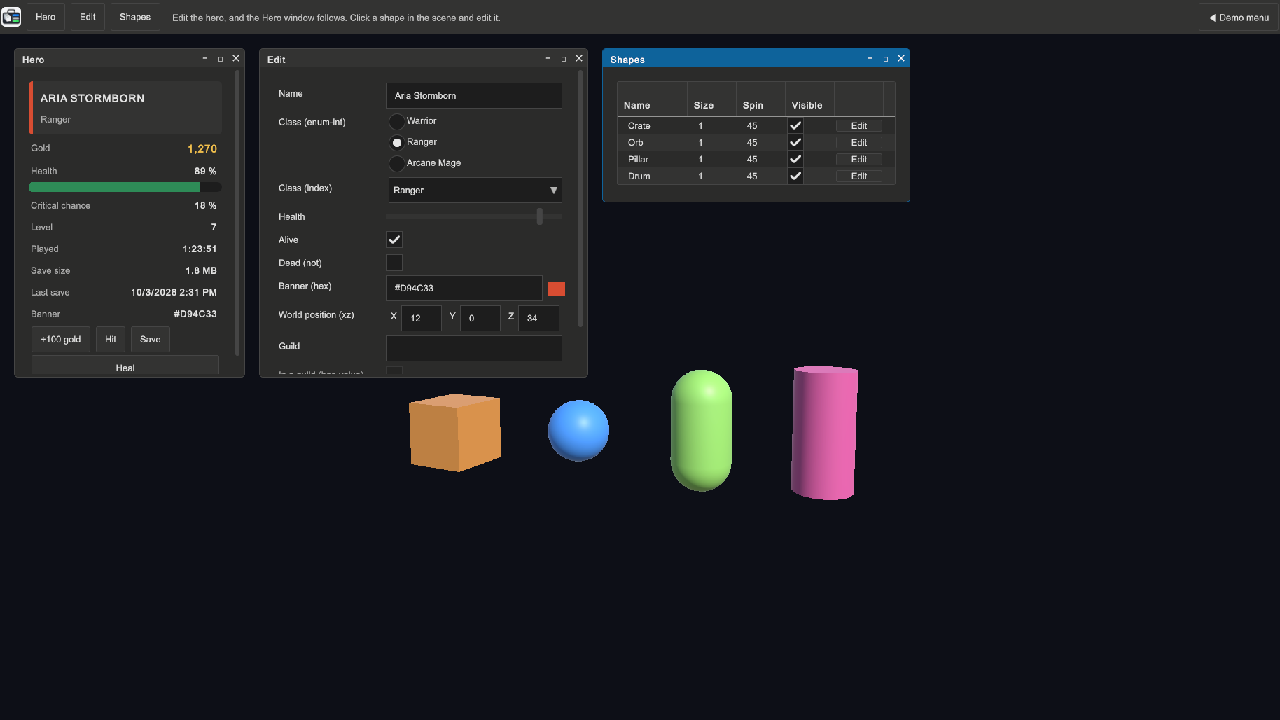Go back to the Demo menu
Screen dimensions: 1280x720
[x=1238, y=17]
